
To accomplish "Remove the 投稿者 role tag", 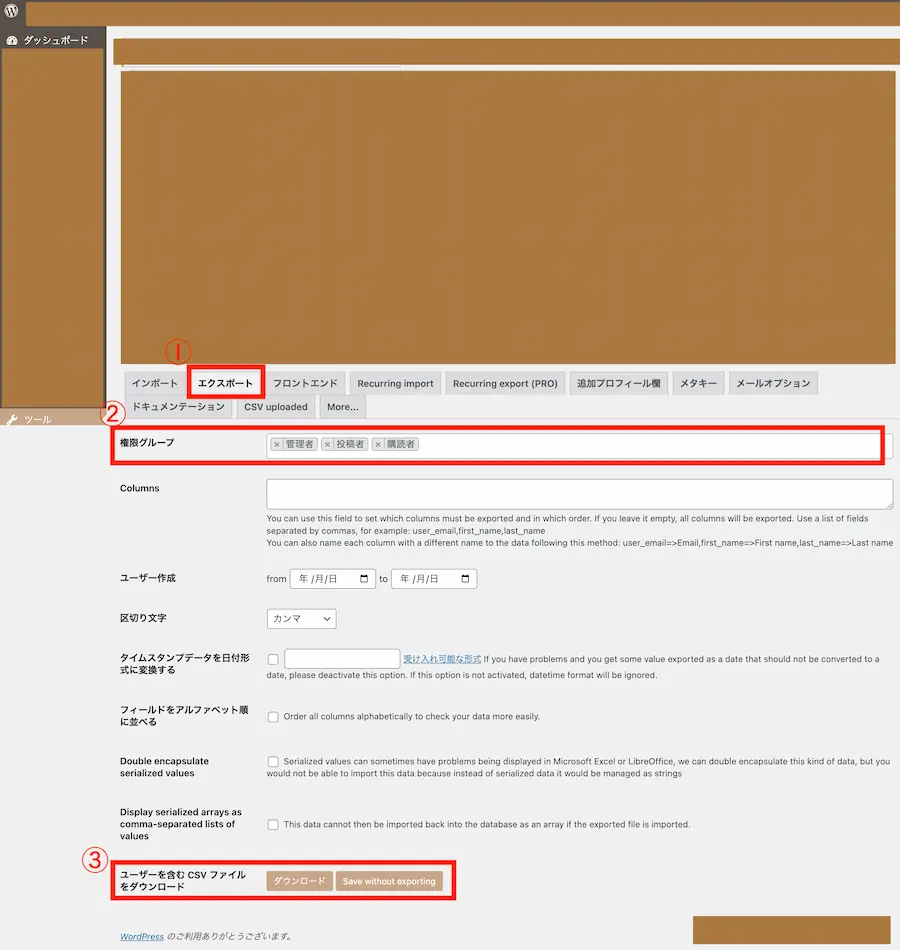I will [327, 444].
